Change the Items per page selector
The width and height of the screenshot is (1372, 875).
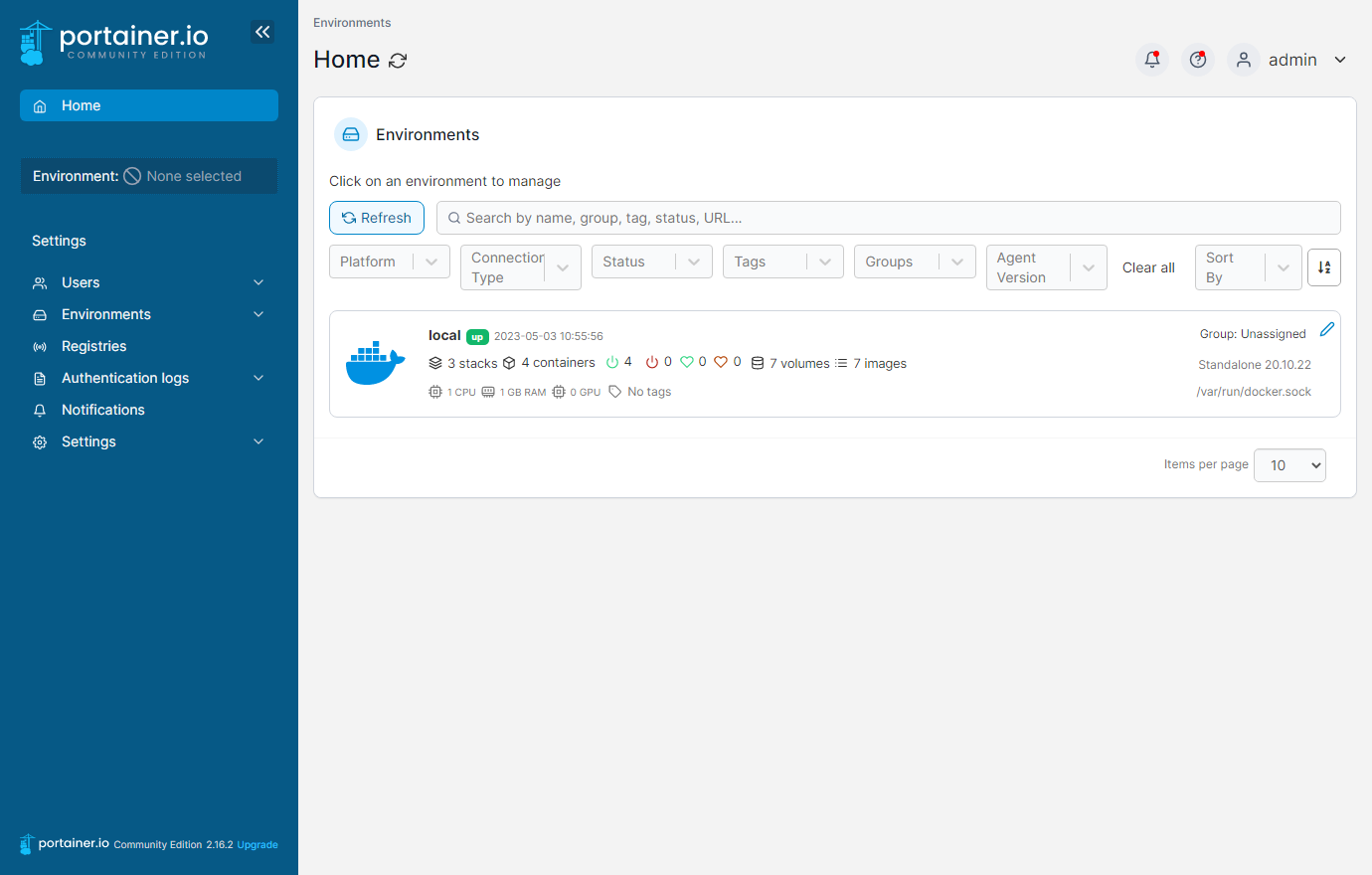pyautogui.click(x=1289, y=464)
